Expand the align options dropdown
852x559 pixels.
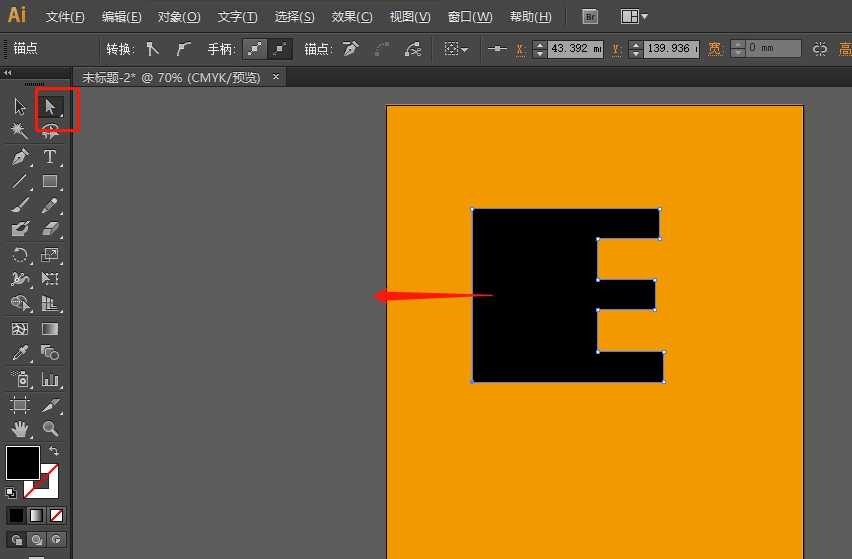point(456,48)
